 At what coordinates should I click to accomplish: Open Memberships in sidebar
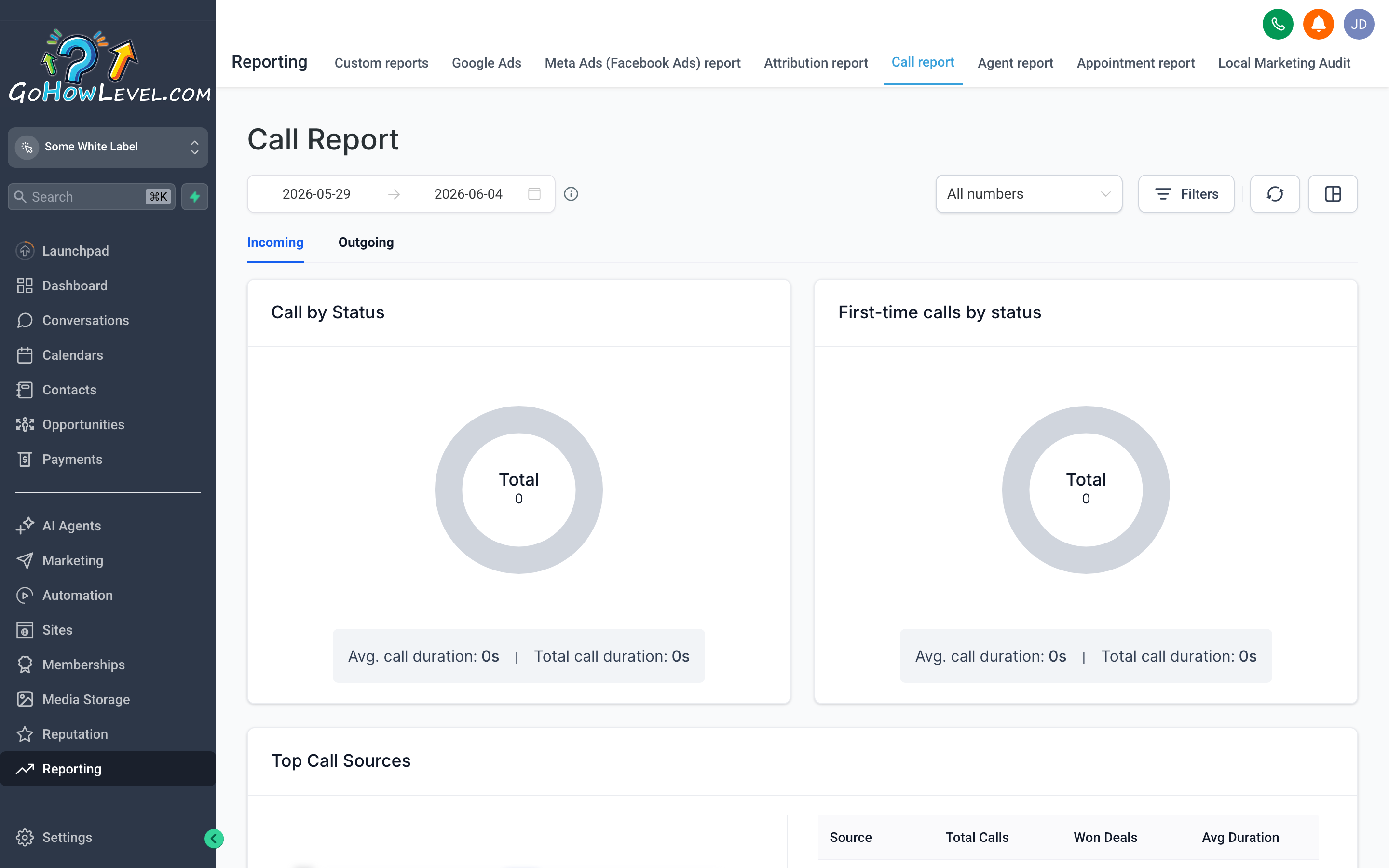pos(108,665)
